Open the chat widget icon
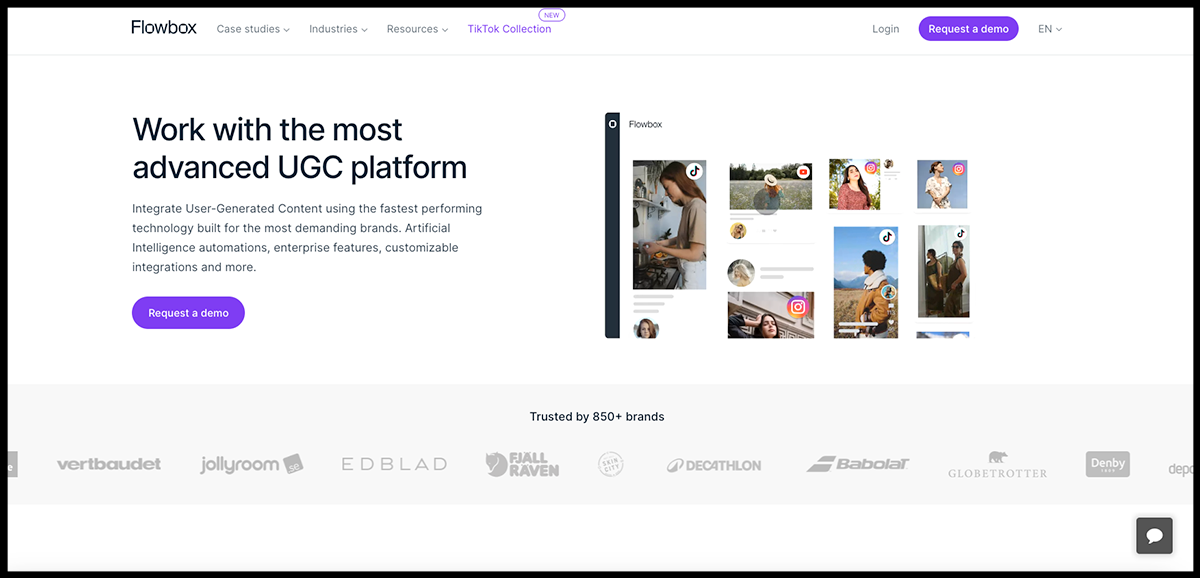Viewport: 1200px width, 578px height. (1153, 536)
